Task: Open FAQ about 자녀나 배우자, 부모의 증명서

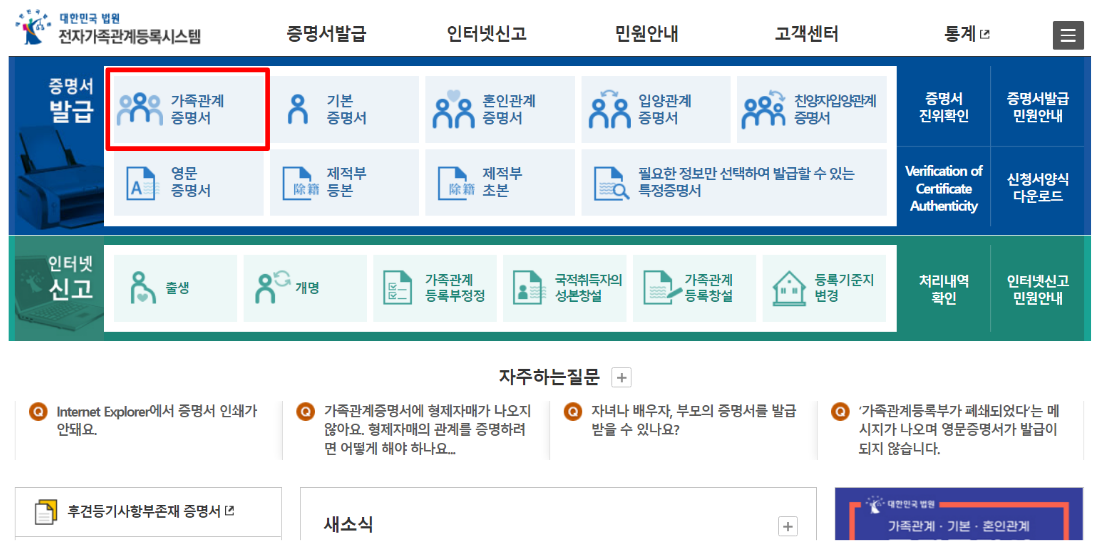Action: (x=693, y=420)
